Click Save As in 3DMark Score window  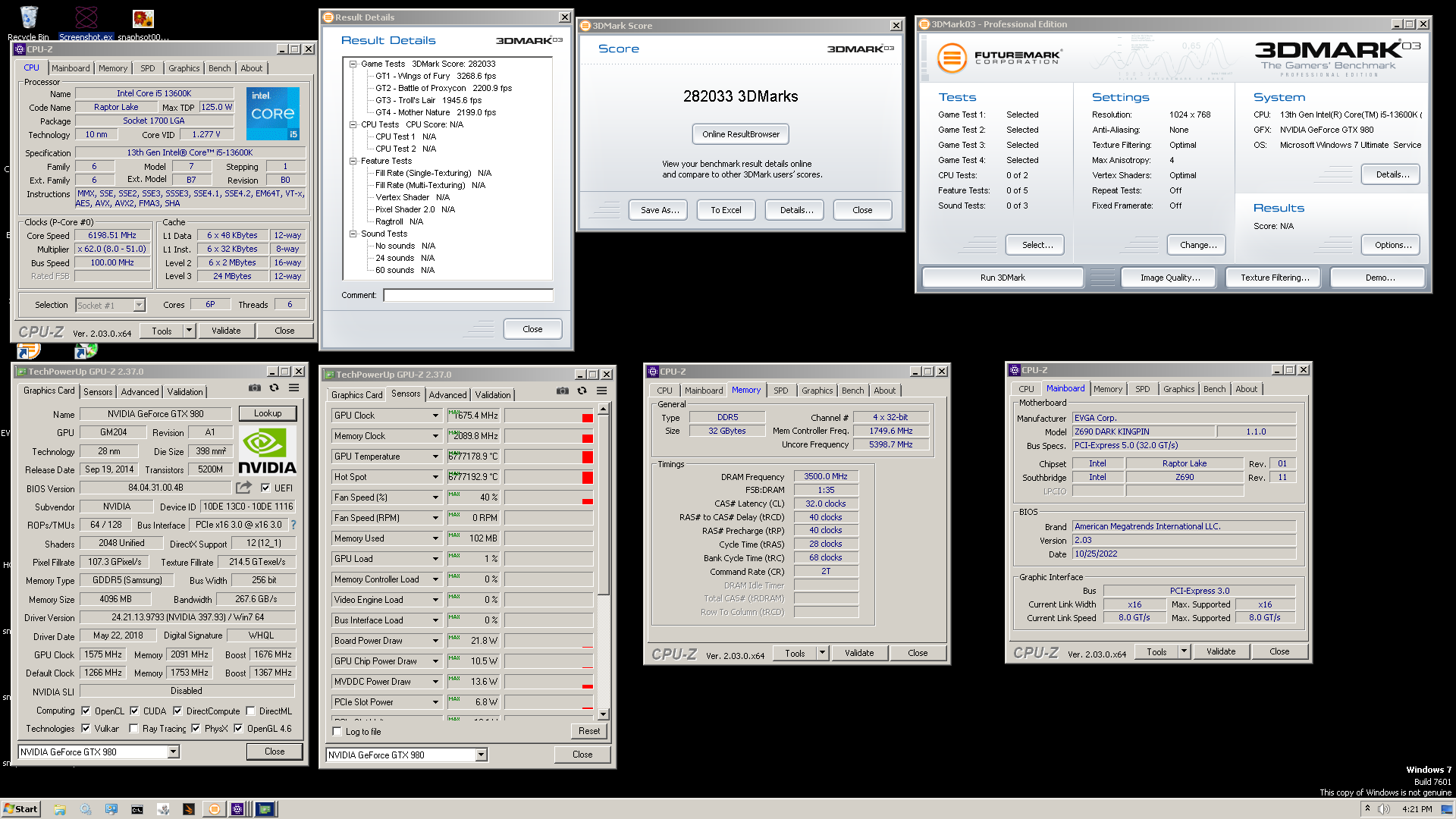(659, 210)
